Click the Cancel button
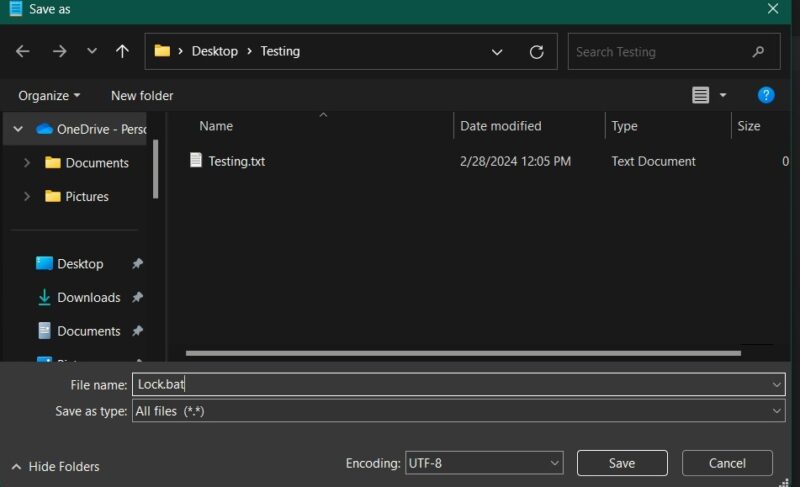 click(x=727, y=463)
